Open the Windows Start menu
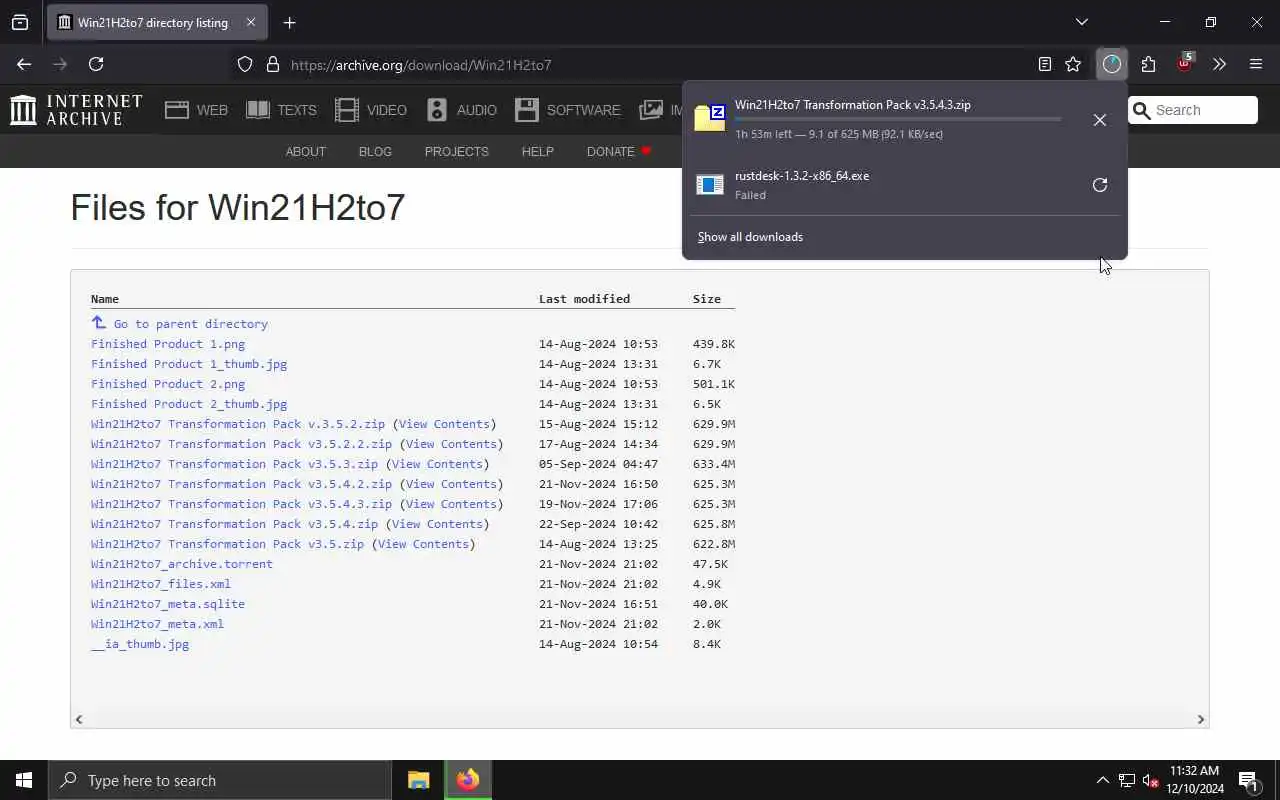 [x=24, y=780]
